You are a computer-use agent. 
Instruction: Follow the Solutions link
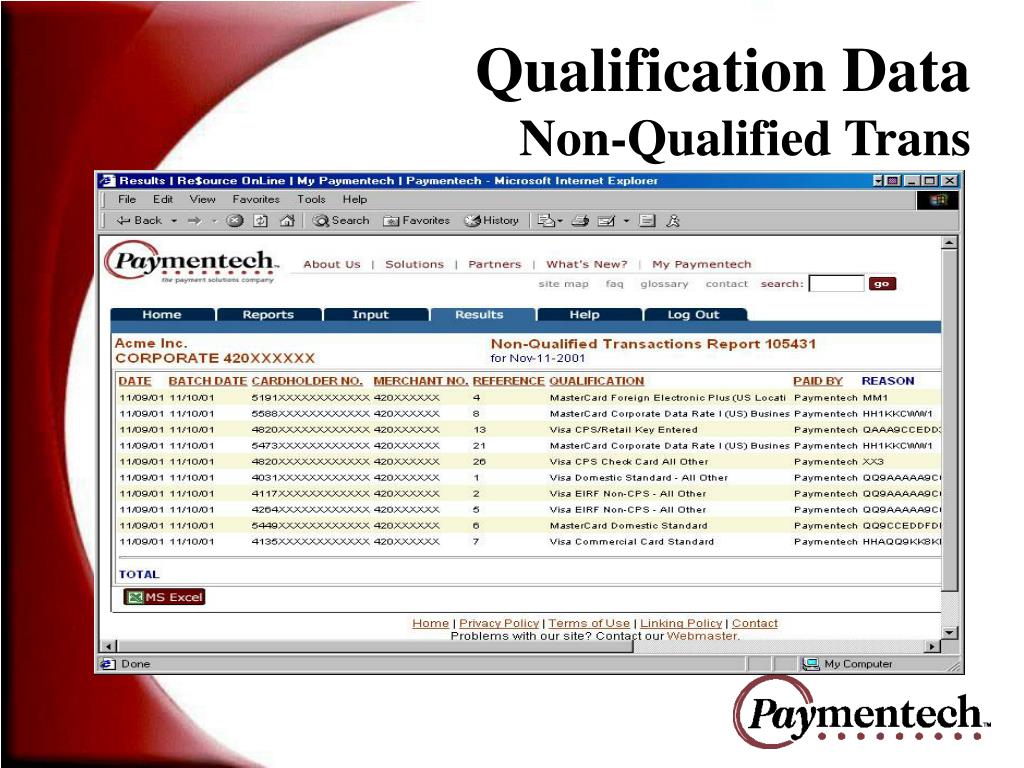coord(414,264)
